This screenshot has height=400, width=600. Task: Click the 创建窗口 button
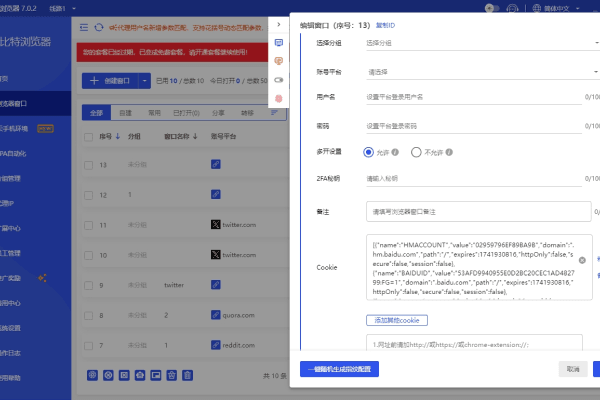coord(110,81)
